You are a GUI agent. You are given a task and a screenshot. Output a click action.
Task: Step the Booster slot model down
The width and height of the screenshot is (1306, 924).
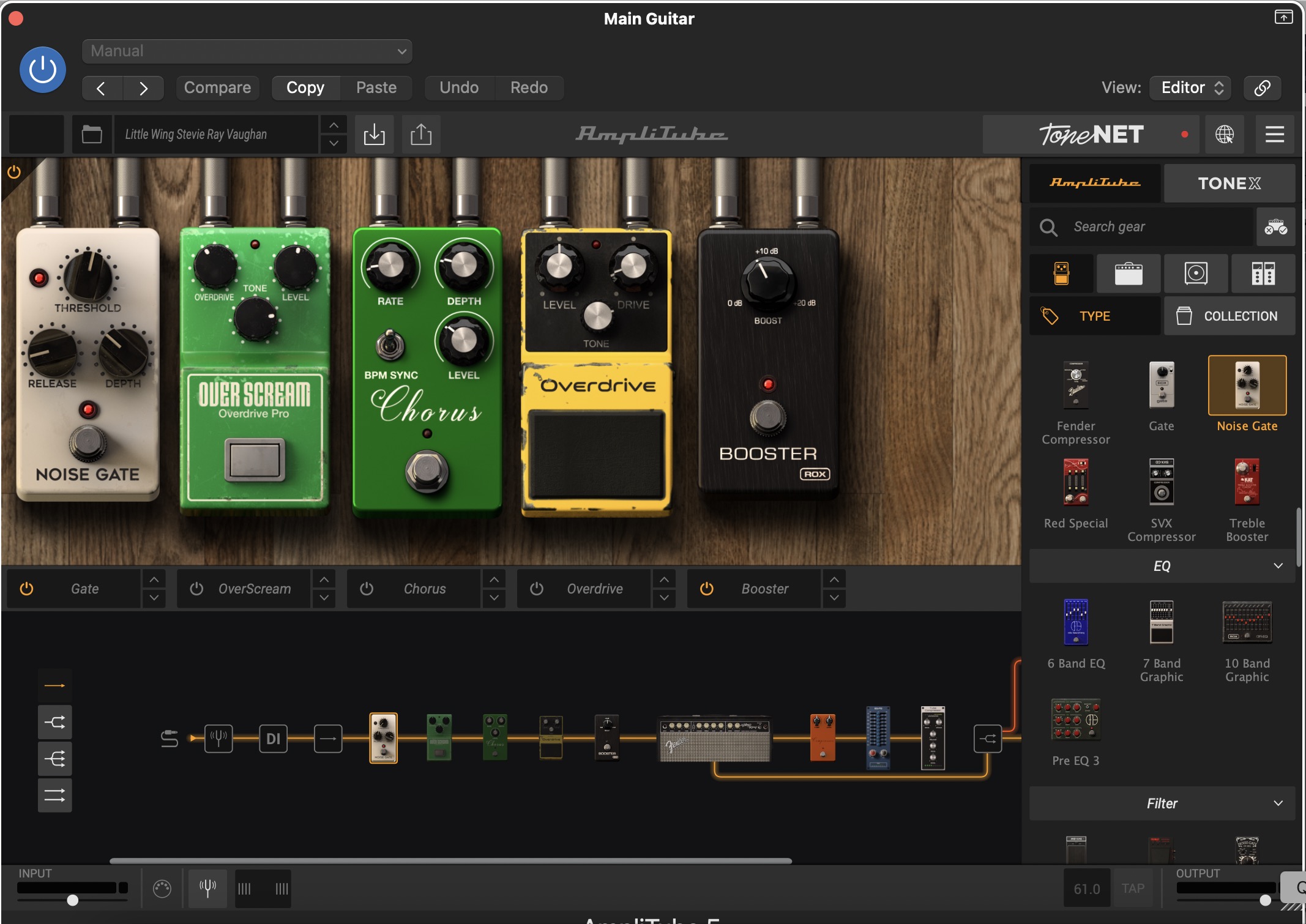tap(835, 598)
